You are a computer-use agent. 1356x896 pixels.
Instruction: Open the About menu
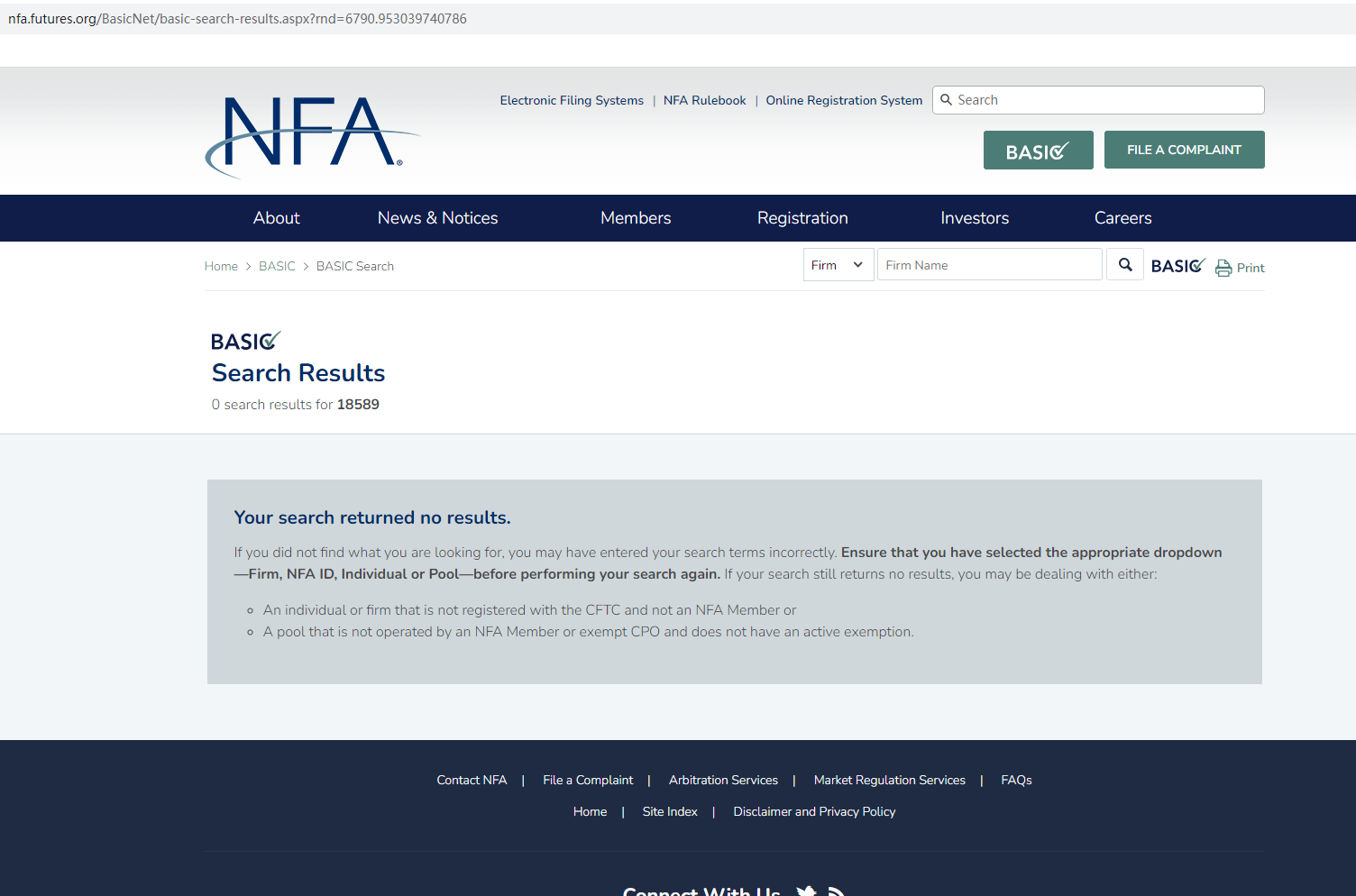click(277, 218)
